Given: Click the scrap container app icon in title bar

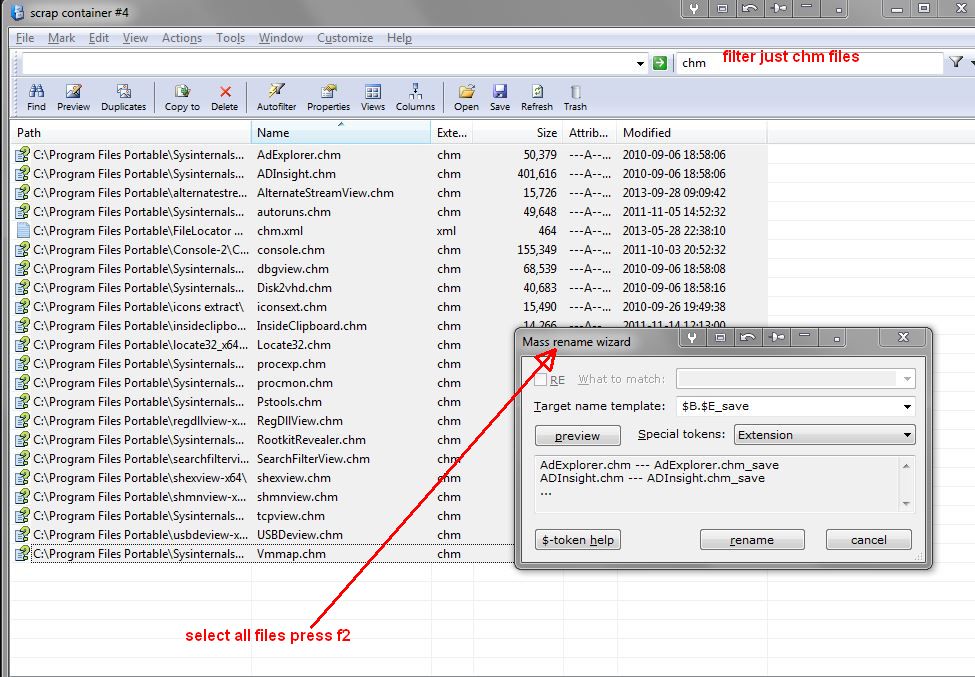Looking at the screenshot, I should 17,12.
